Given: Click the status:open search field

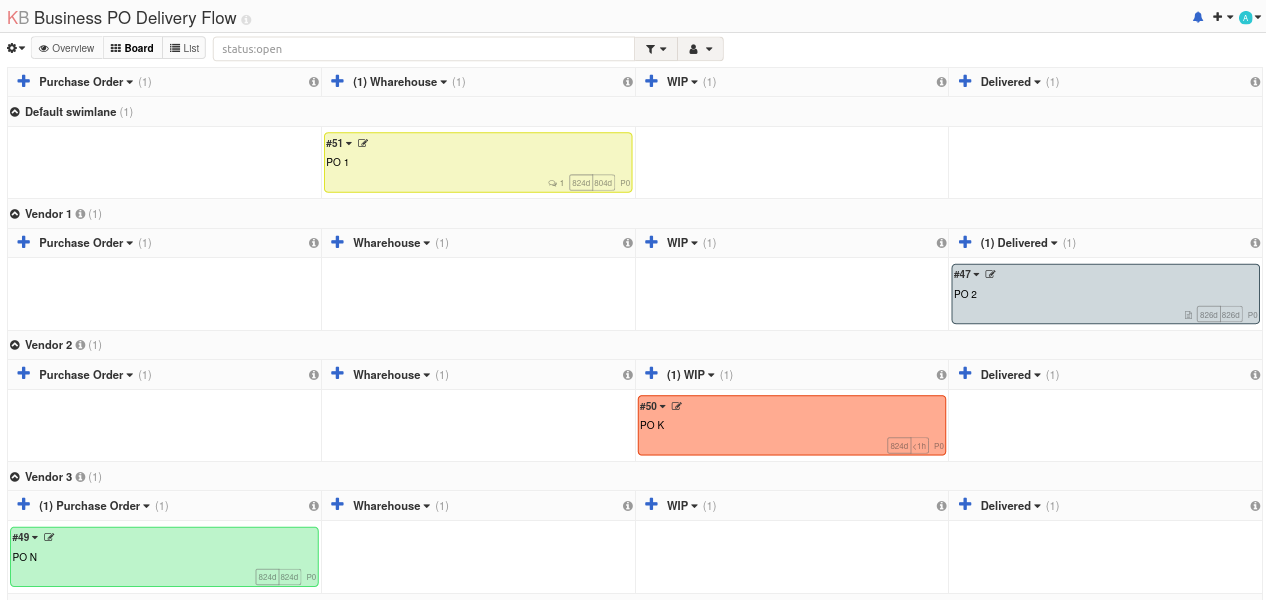Looking at the screenshot, I should (423, 49).
